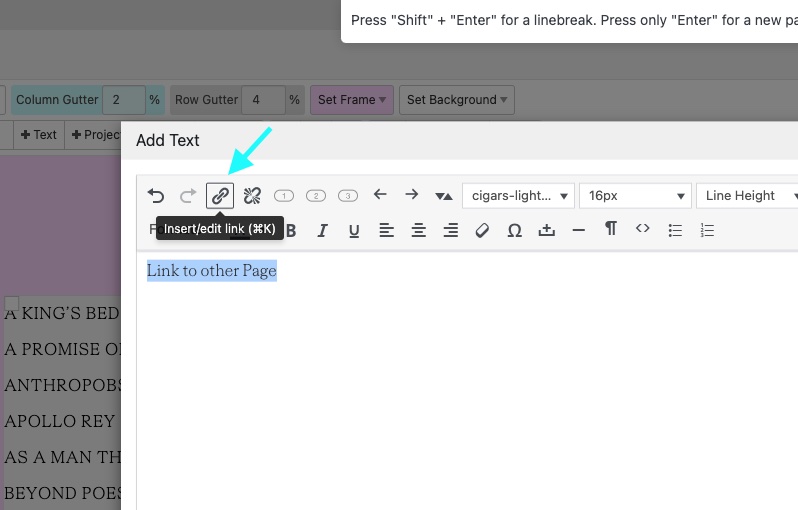Click the Column Gutter value field
This screenshot has height=510, width=798.
pos(124,100)
